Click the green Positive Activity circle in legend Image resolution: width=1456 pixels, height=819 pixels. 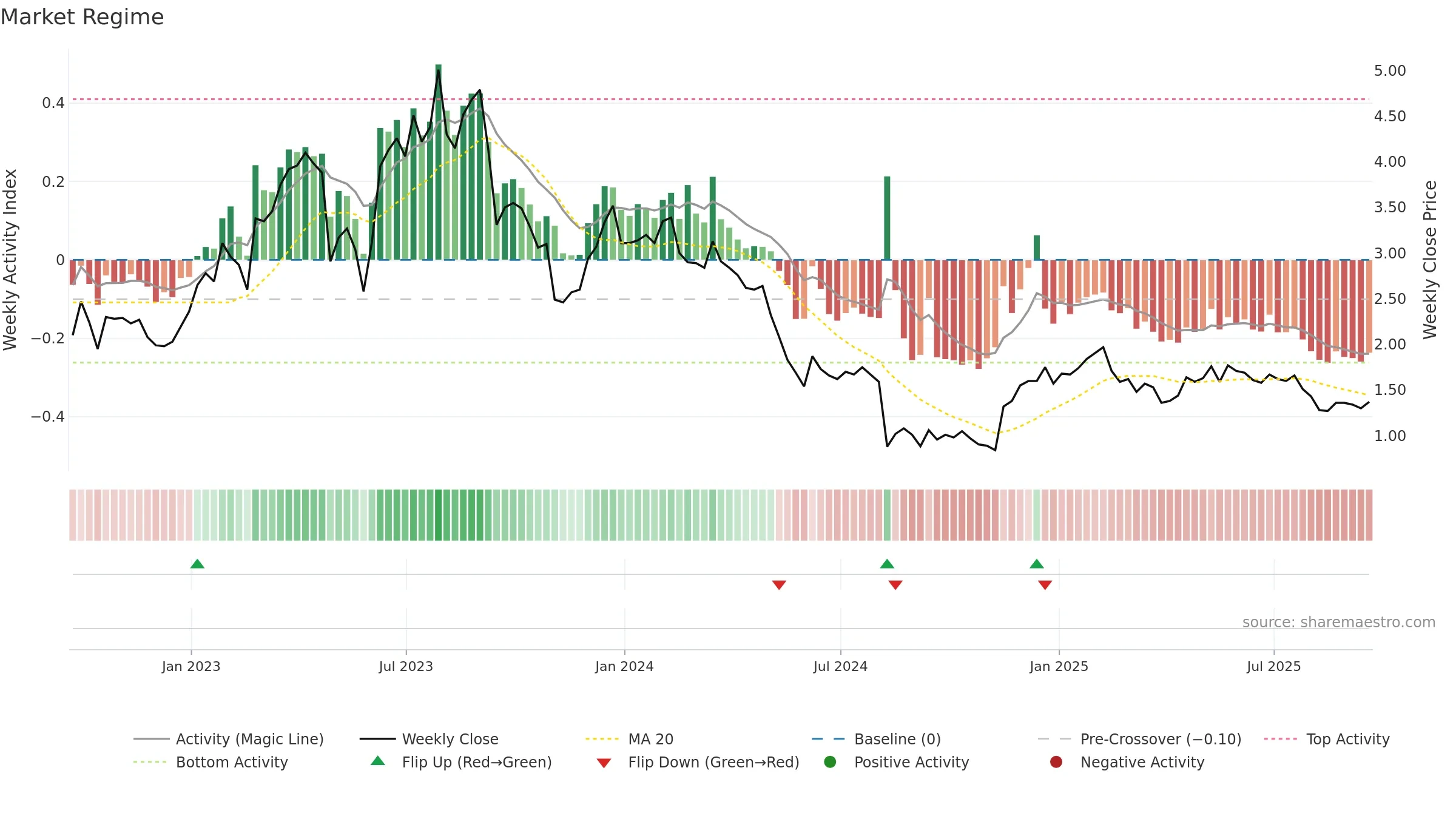[830, 761]
